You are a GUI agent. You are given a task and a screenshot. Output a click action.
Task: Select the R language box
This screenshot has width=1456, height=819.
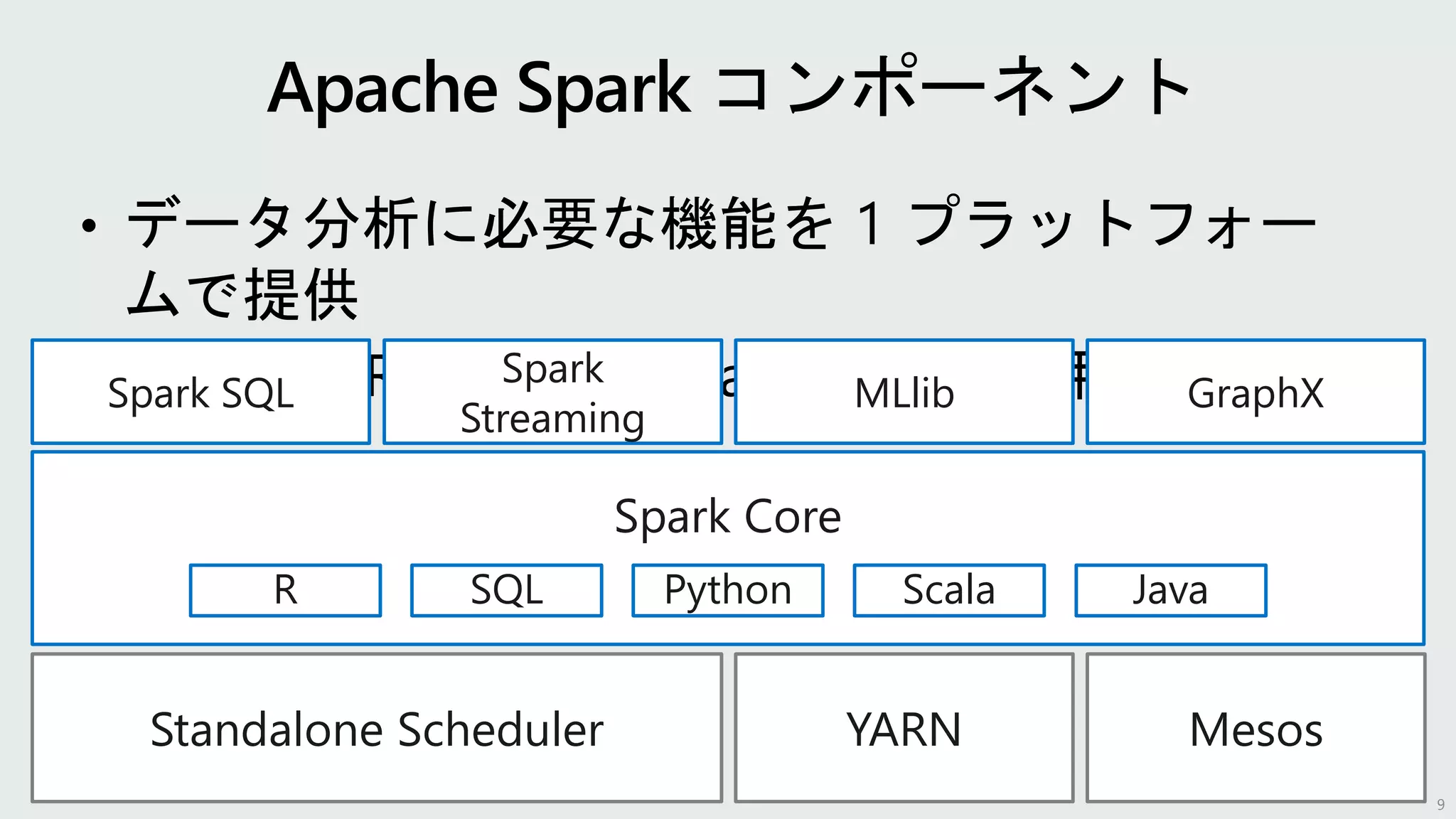click(x=285, y=590)
